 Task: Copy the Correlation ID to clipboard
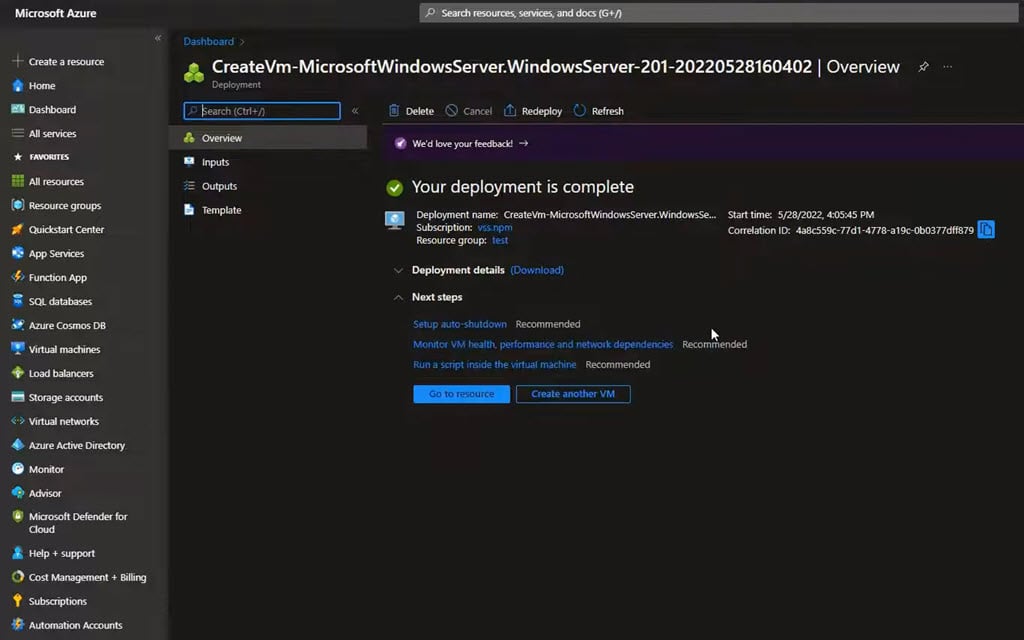point(986,230)
